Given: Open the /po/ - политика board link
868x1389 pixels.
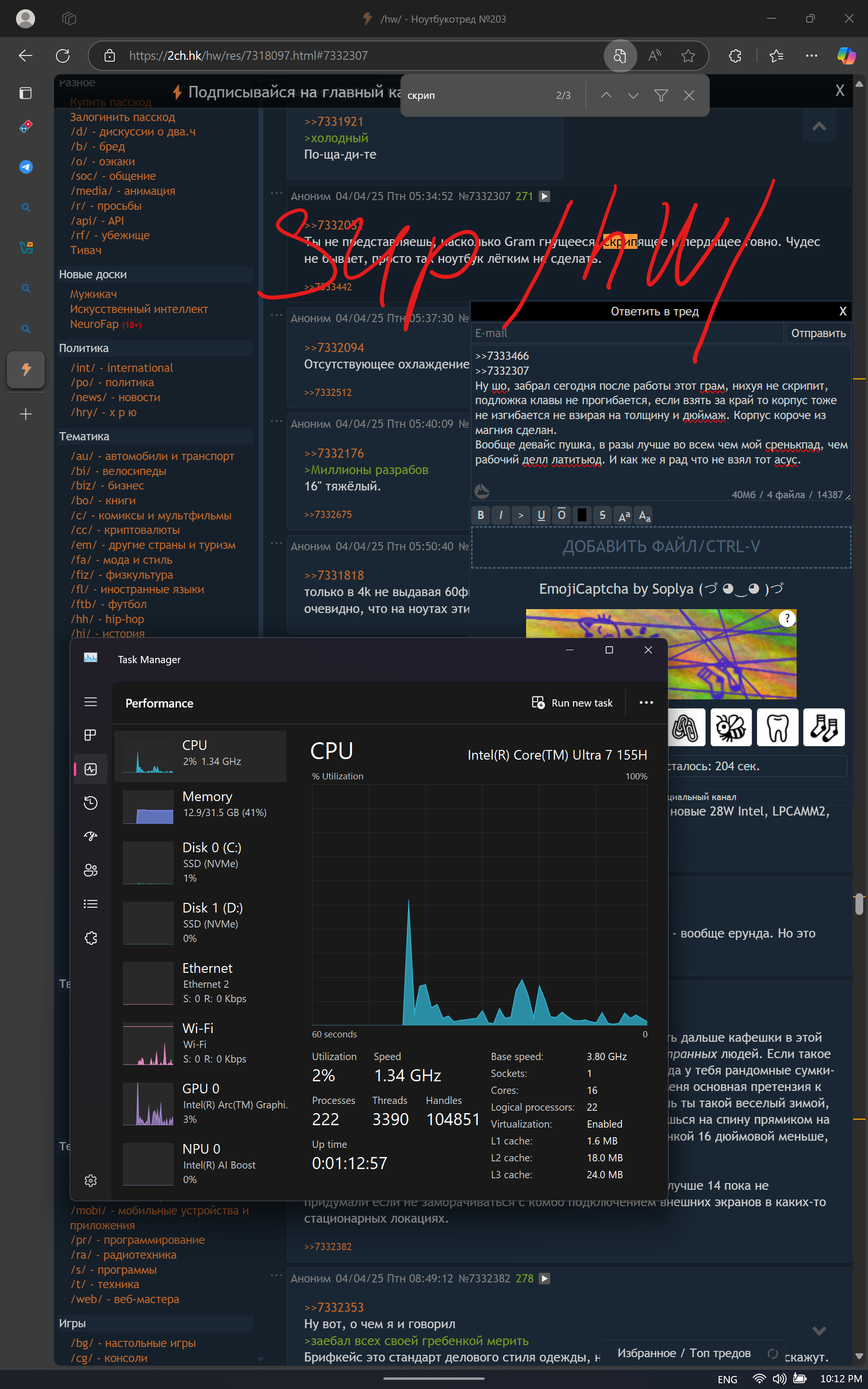Looking at the screenshot, I should click(112, 382).
